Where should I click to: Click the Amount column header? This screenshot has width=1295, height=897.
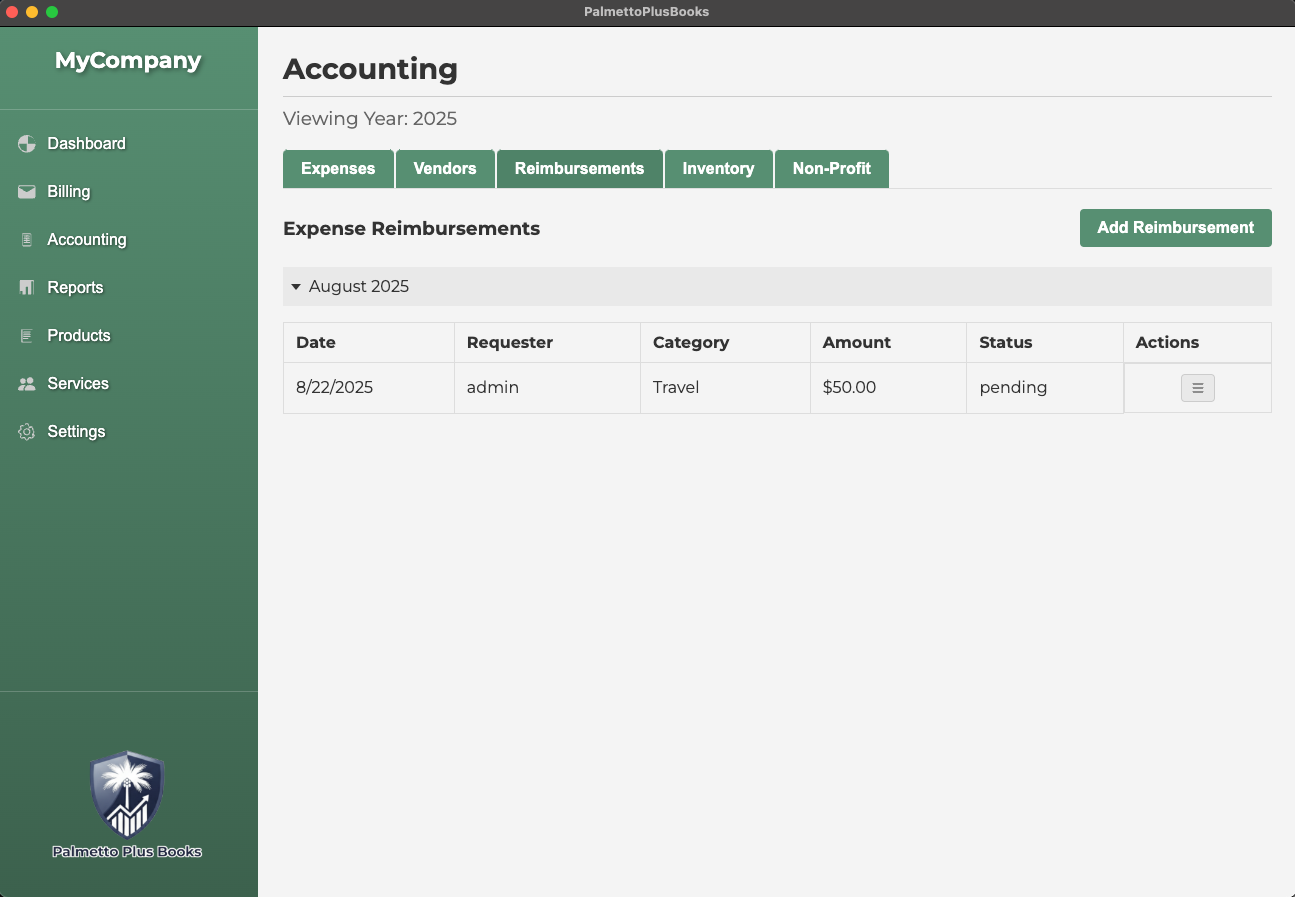pyautogui.click(x=857, y=342)
